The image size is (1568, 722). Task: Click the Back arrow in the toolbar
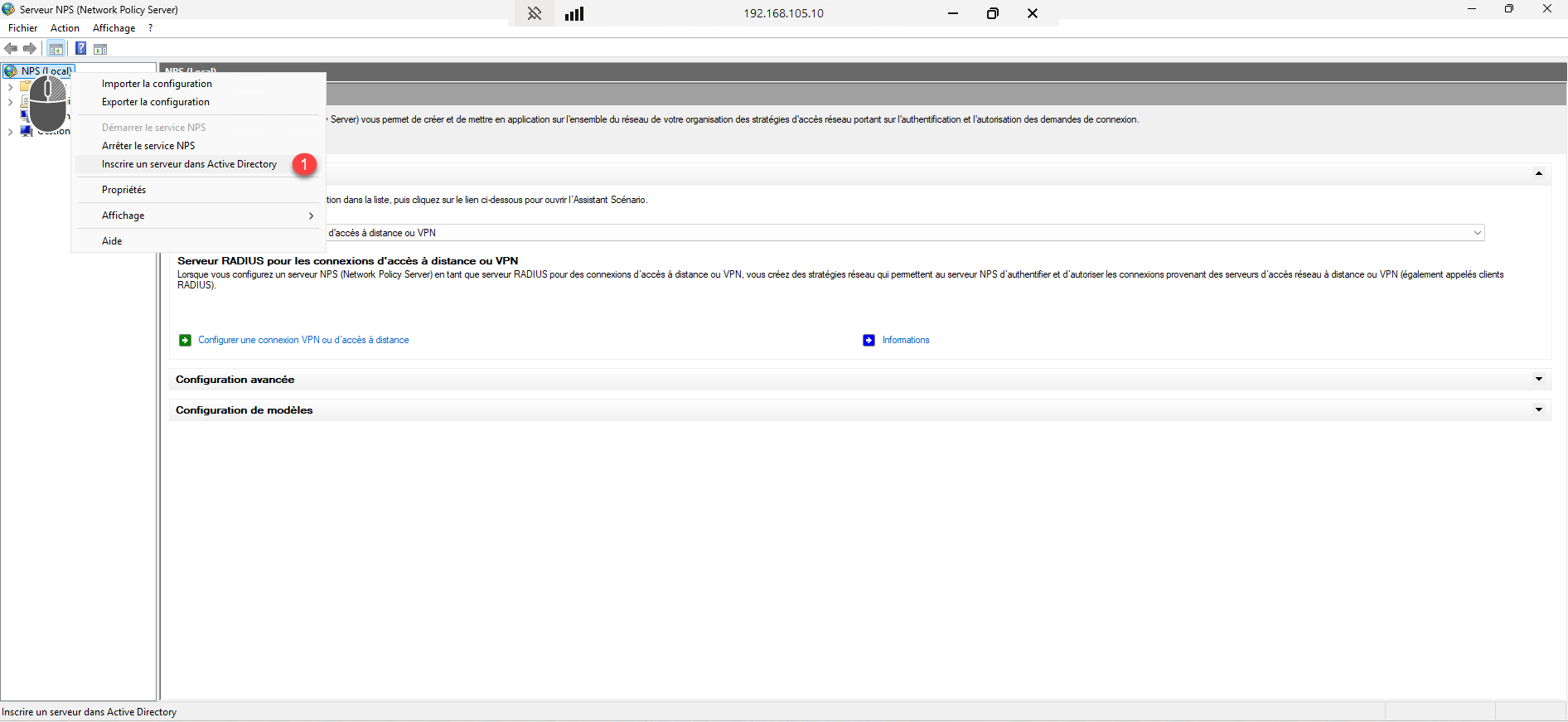pos(11,49)
